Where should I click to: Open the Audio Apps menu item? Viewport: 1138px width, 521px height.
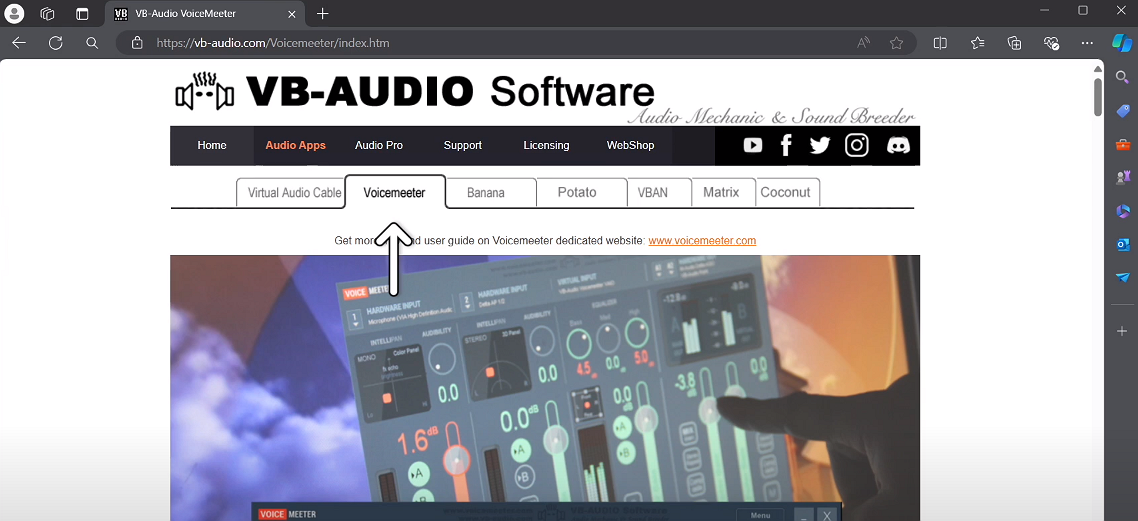pos(295,145)
